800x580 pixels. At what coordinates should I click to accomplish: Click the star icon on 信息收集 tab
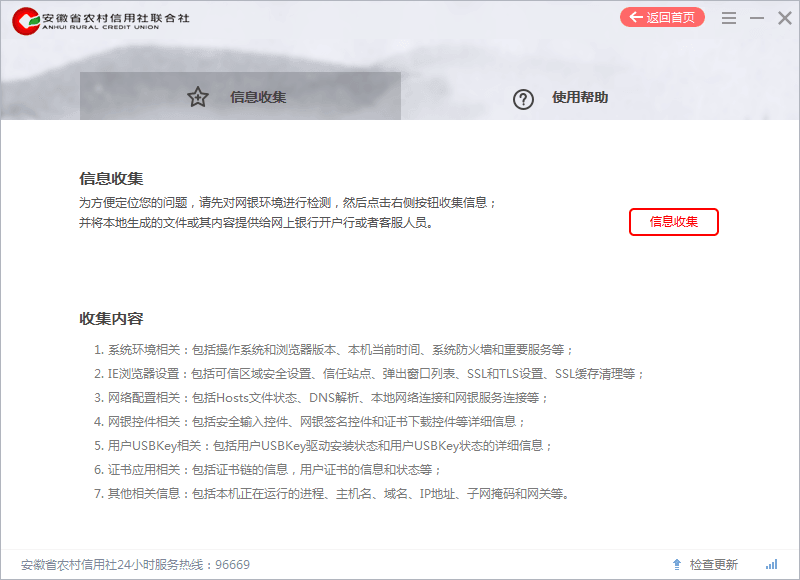[x=198, y=97]
